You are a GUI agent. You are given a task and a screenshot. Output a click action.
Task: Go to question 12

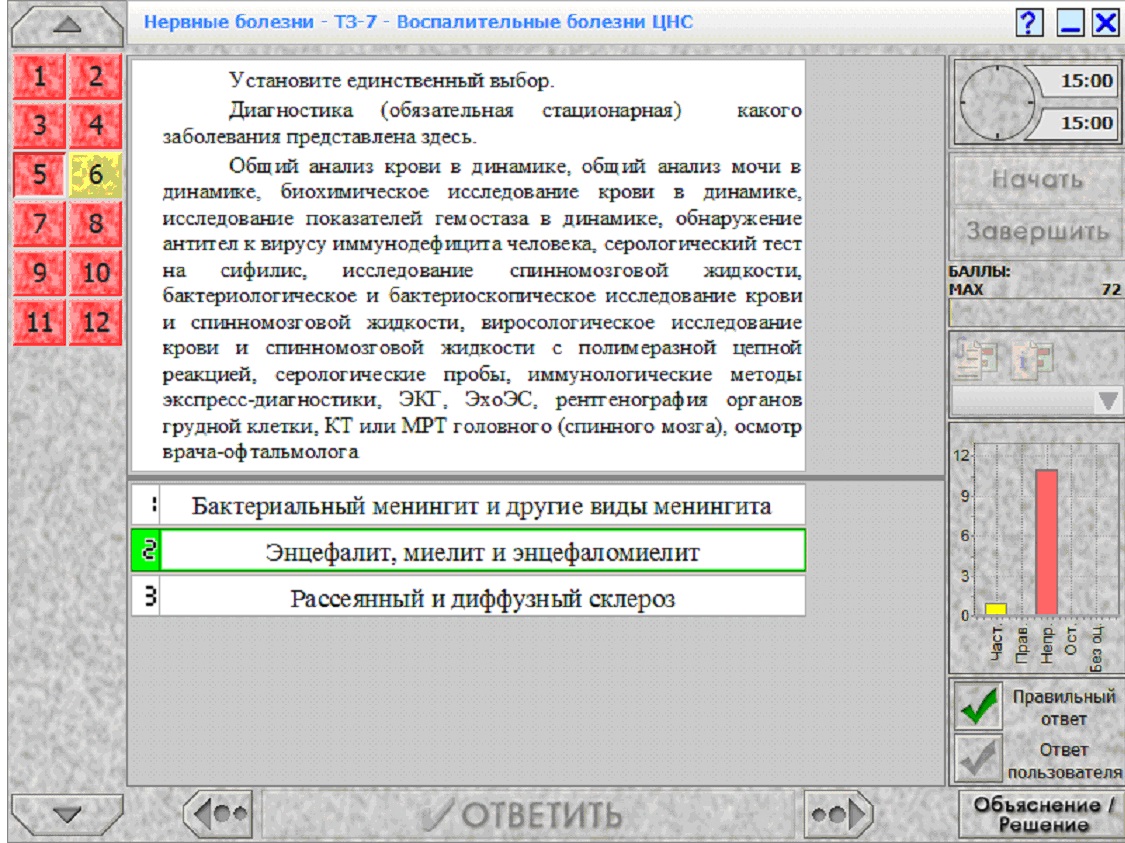coord(95,321)
